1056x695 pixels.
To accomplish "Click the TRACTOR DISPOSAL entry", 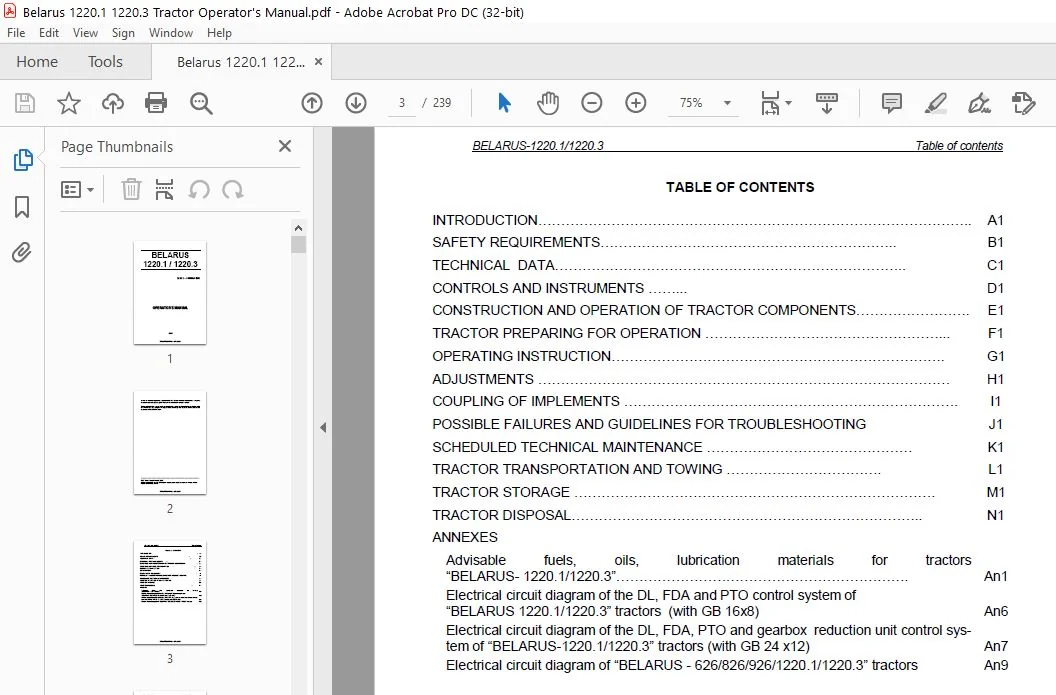I will pyautogui.click(x=718, y=515).
